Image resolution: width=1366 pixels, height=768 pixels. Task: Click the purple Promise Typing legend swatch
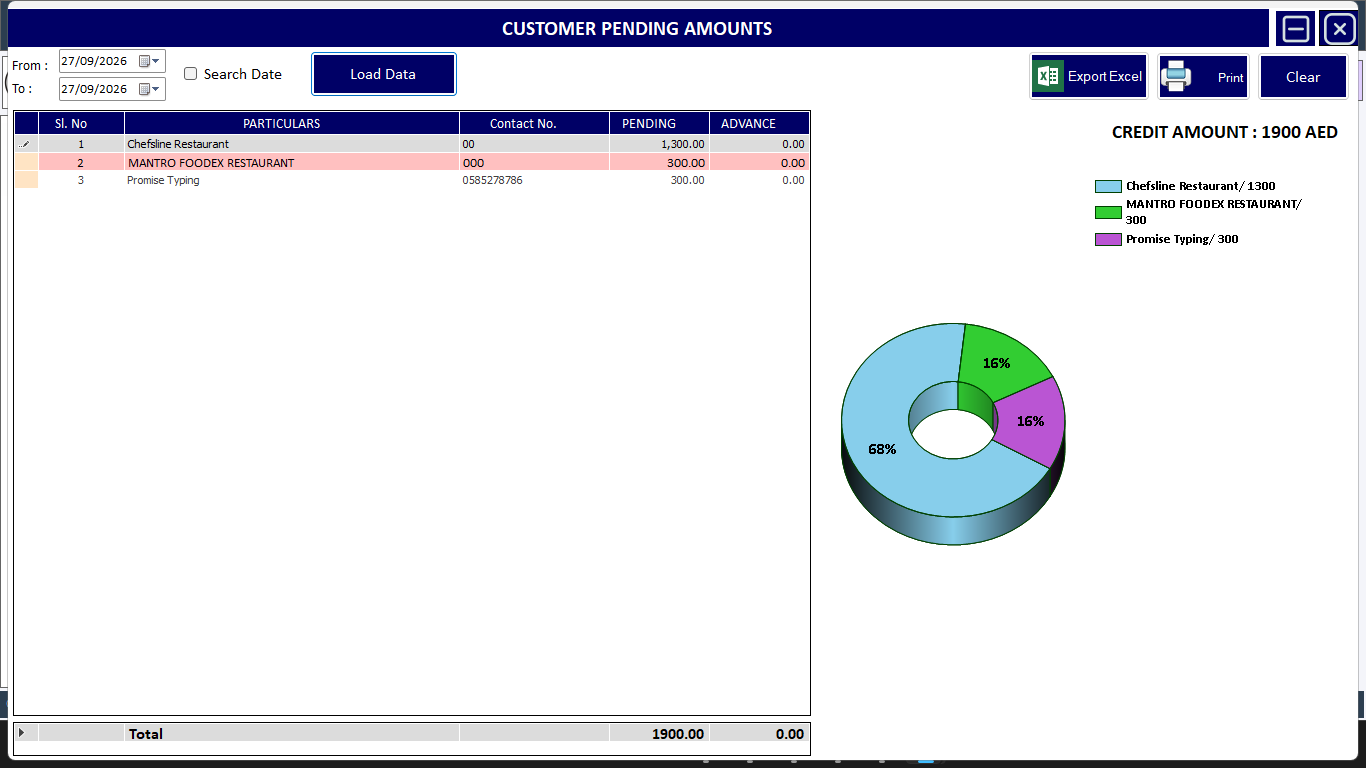tap(1108, 239)
